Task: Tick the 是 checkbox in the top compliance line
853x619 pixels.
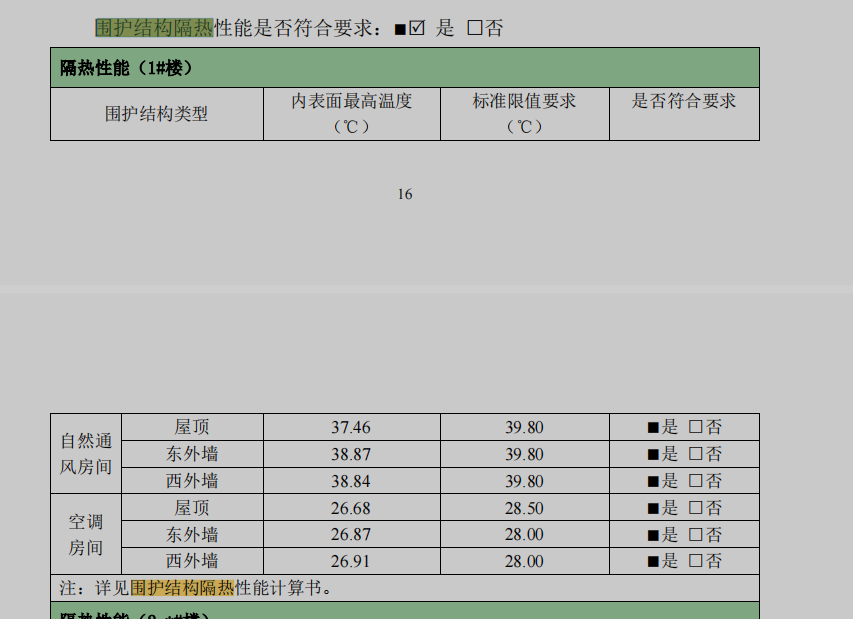Action: [x=417, y=28]
